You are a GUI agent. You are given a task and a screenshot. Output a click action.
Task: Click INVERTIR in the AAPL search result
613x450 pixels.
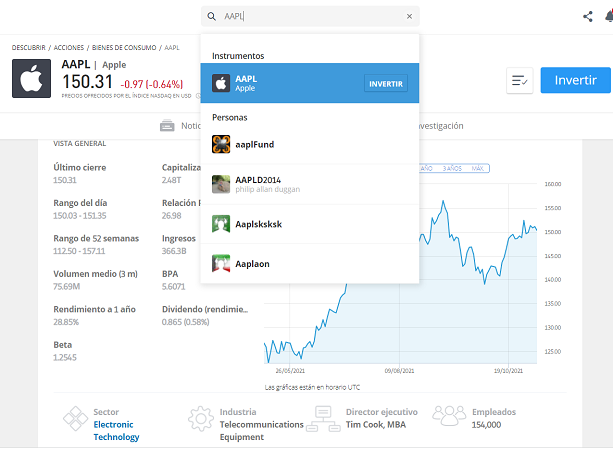pos(386,84)
